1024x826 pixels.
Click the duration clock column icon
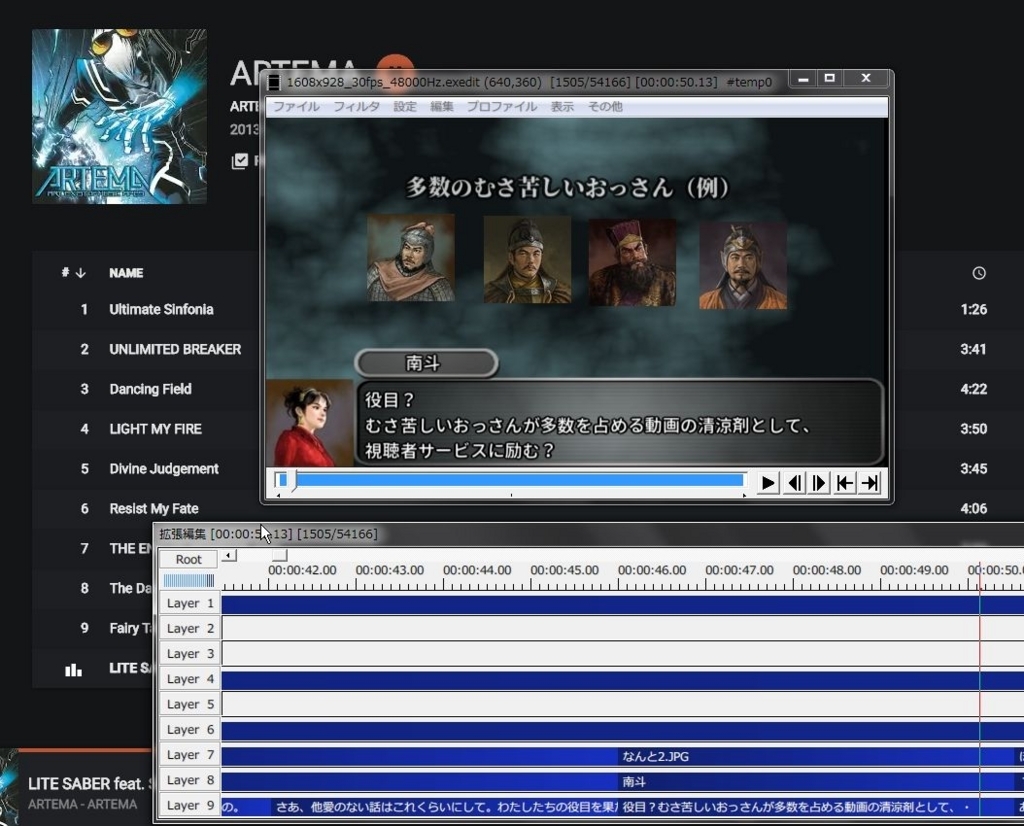point(978,273)
